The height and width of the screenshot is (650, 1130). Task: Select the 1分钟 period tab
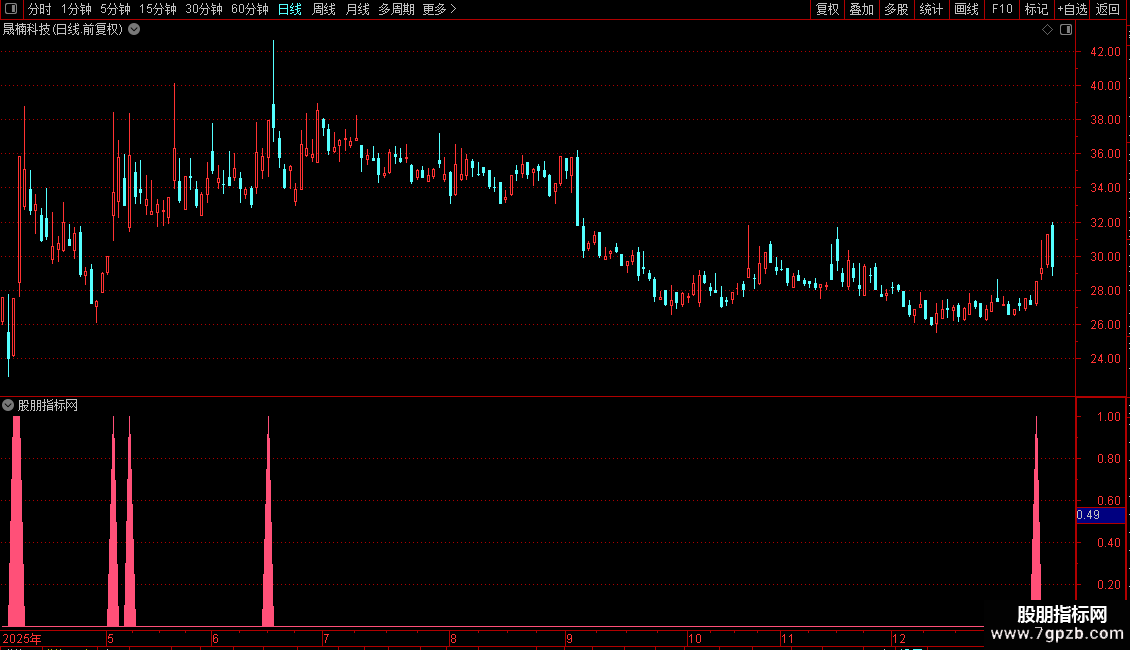76,9
